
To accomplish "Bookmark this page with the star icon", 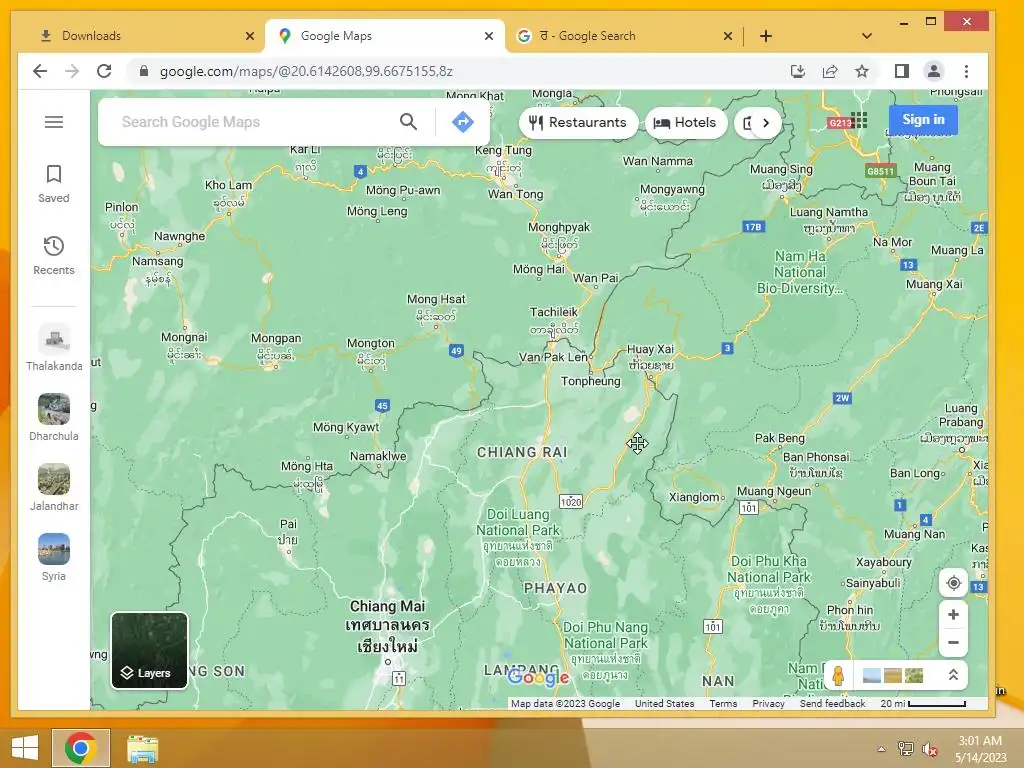I will pos(862,71).
